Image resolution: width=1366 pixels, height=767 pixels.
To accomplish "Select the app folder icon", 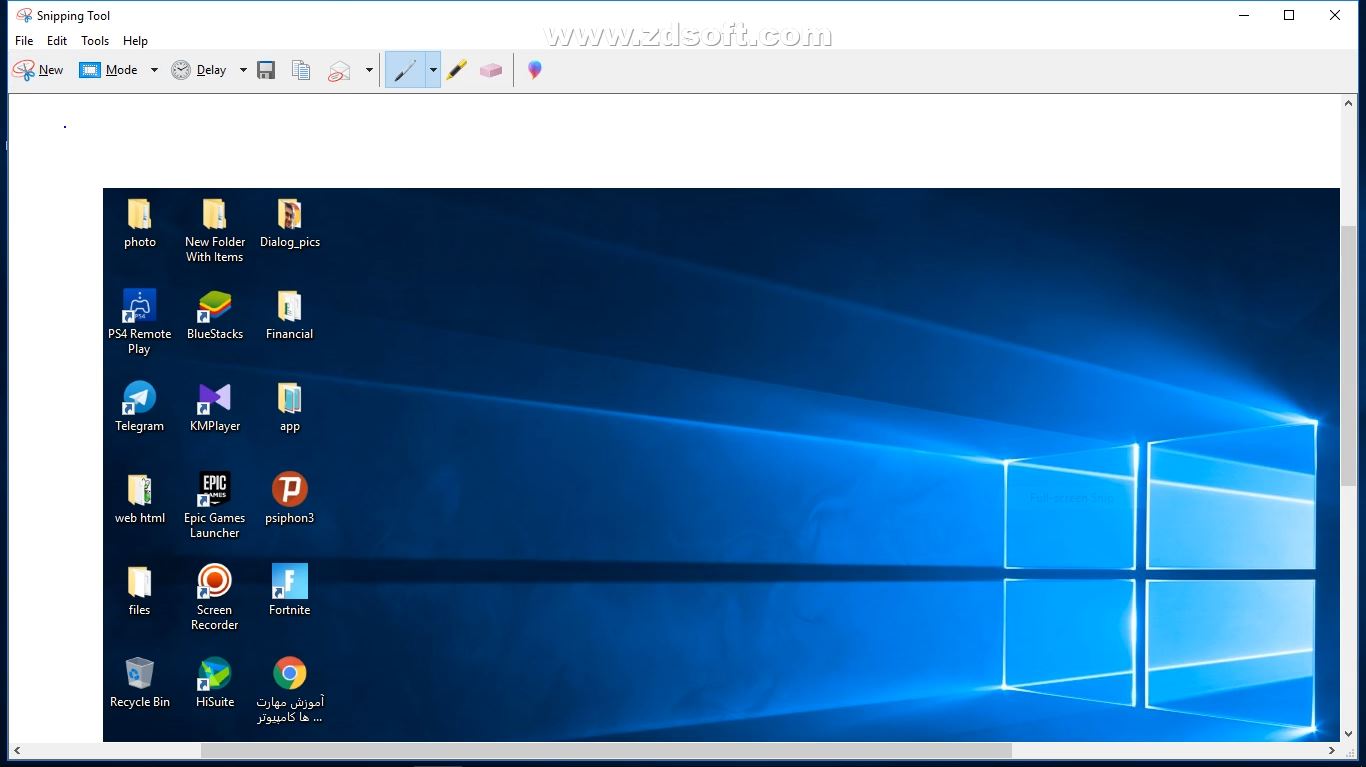I will 290,407.
